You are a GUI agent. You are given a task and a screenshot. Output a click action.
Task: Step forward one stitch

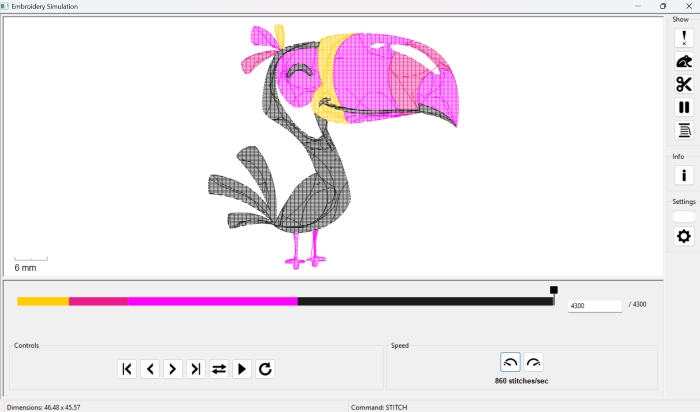(x=173, y=369)
